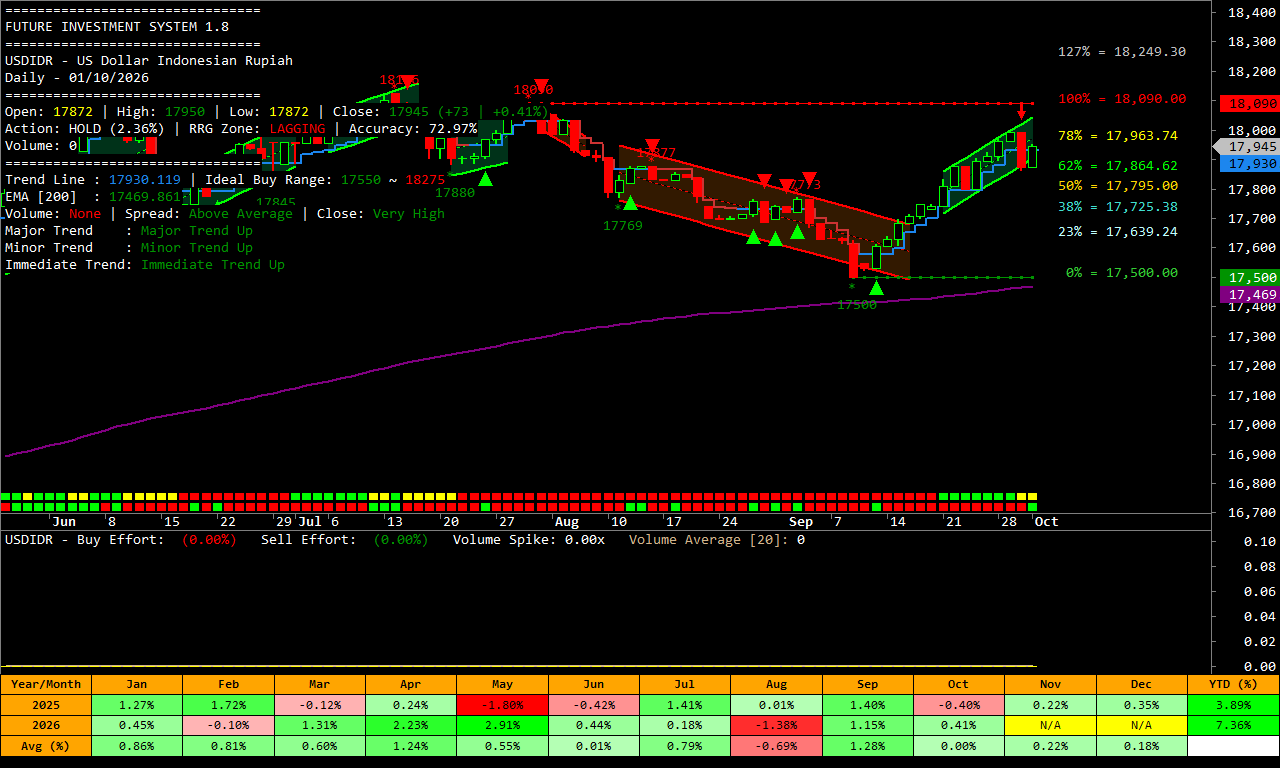Viewport: 1280px width, 768px height.
Task: Click the 'Action: HOLD (2.36%)' readout
Action: pyautogui.click(x=85, y=129)
